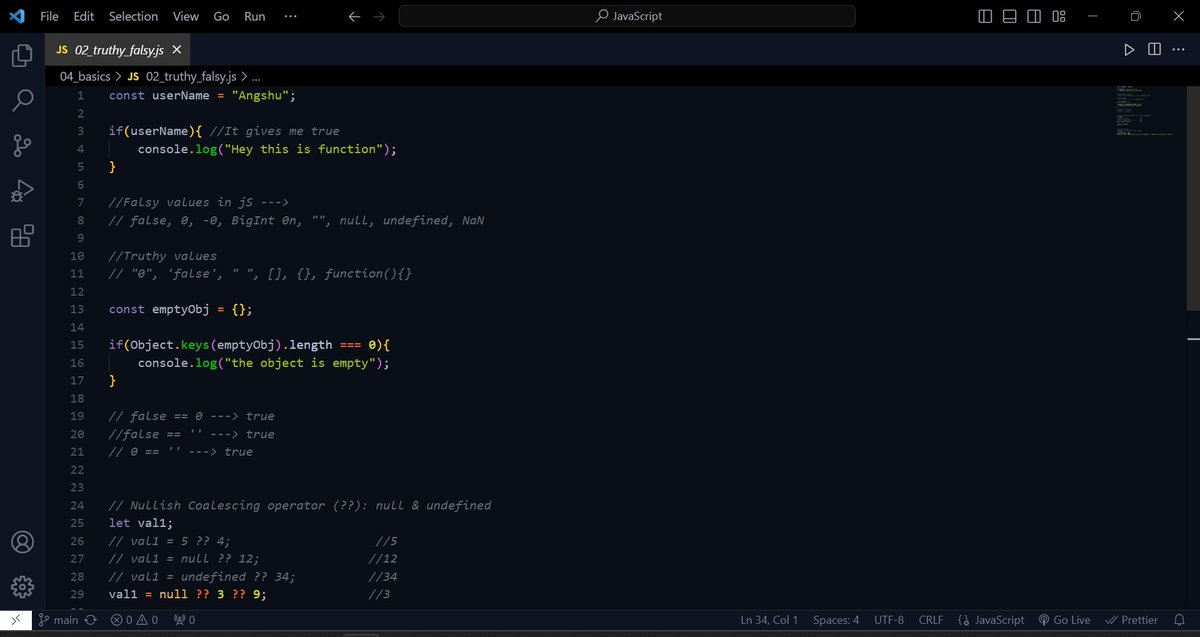Open the Explorer view in activity bar
Viewport: 1200px width, 637px height.
tap(22, 55)
